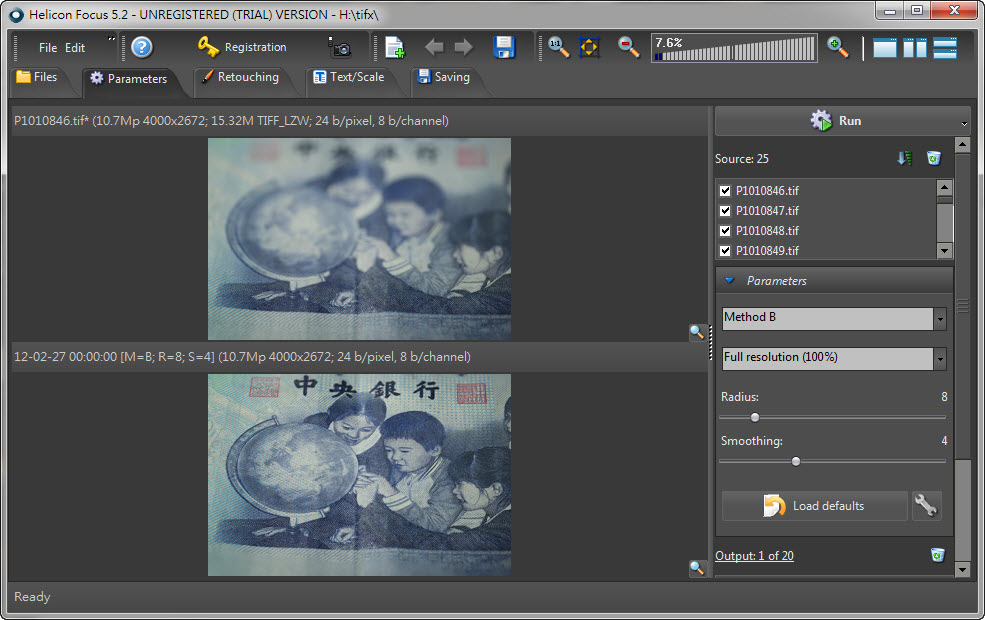Image resolution: width=985 pixels, height=620 pixels.
Task: Open the Text/Scale tab
Action: (x=349, y=79)
